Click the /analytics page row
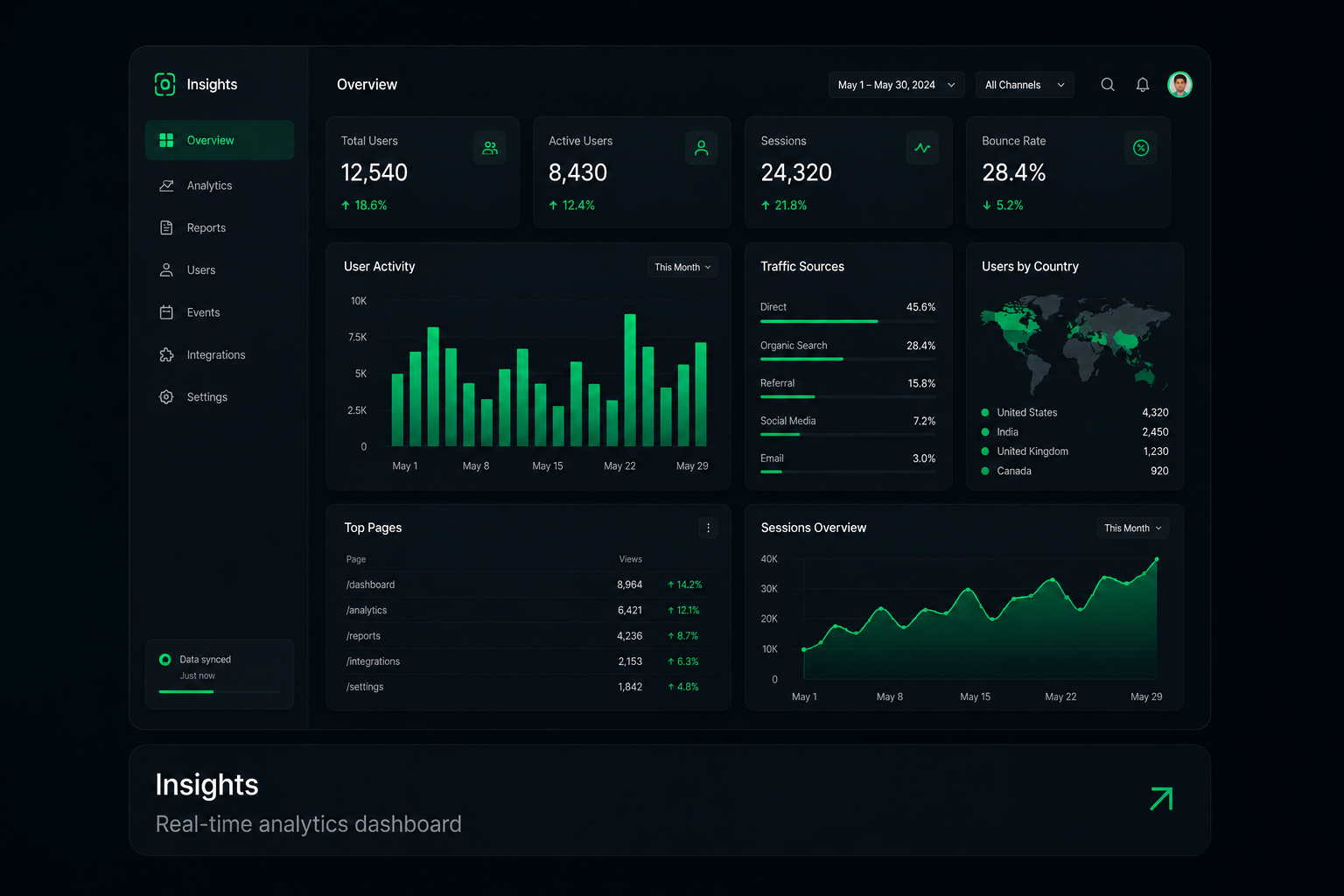The height and width of the screenshot is (896, 1344). (x=528, y=610)
